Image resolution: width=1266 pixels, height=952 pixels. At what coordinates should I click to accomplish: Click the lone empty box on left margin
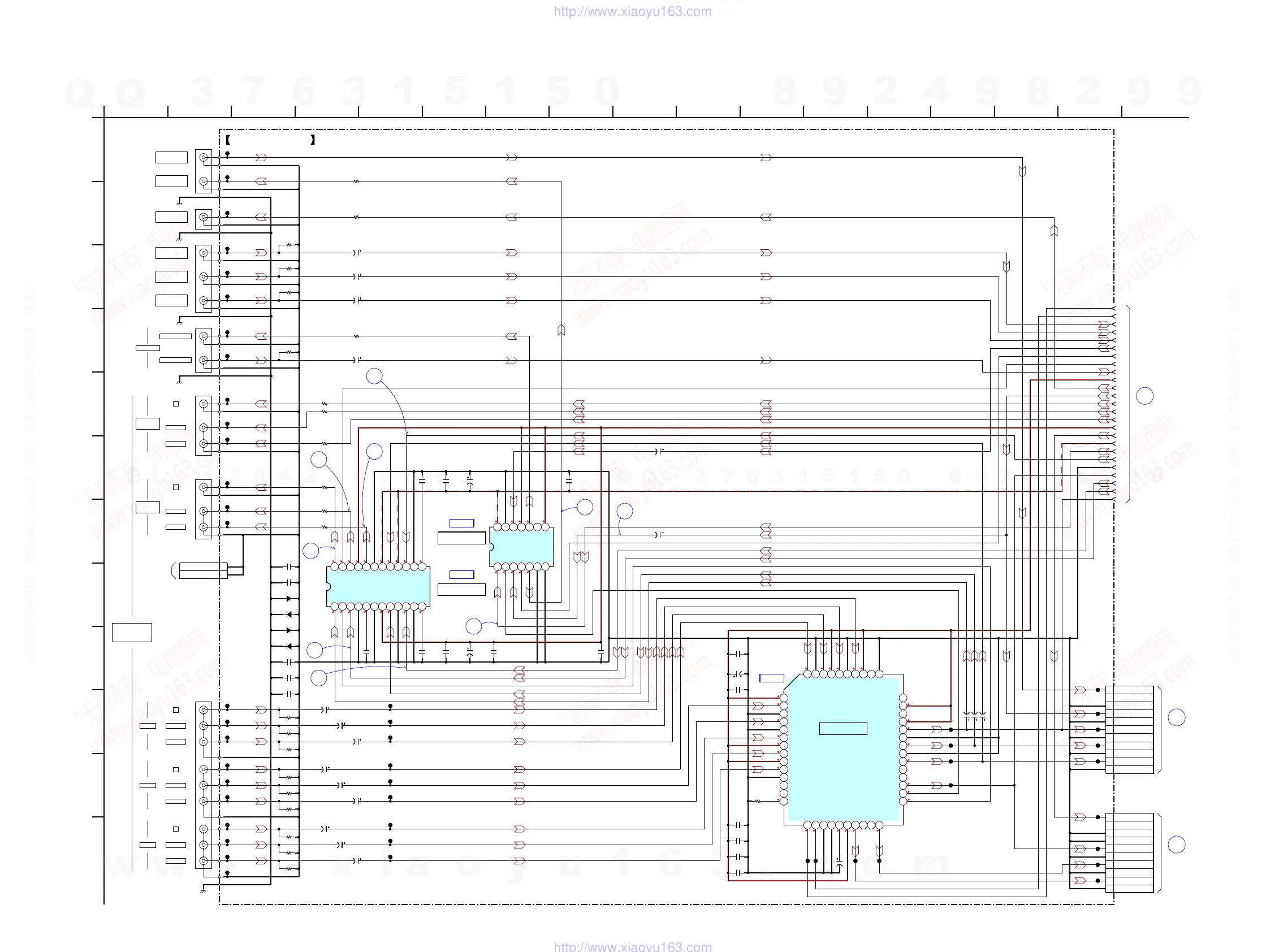tap(132, 632)
